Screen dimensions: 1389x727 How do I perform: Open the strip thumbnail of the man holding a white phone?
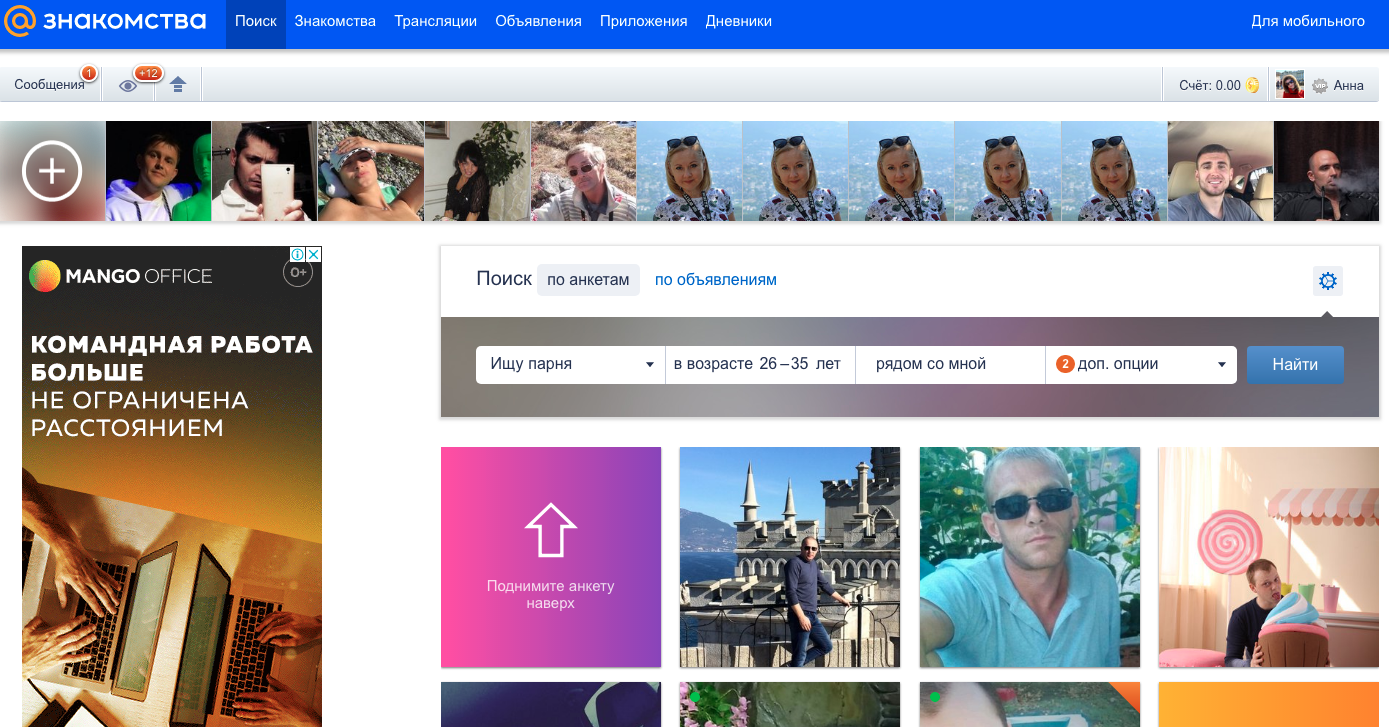[265, 171]
